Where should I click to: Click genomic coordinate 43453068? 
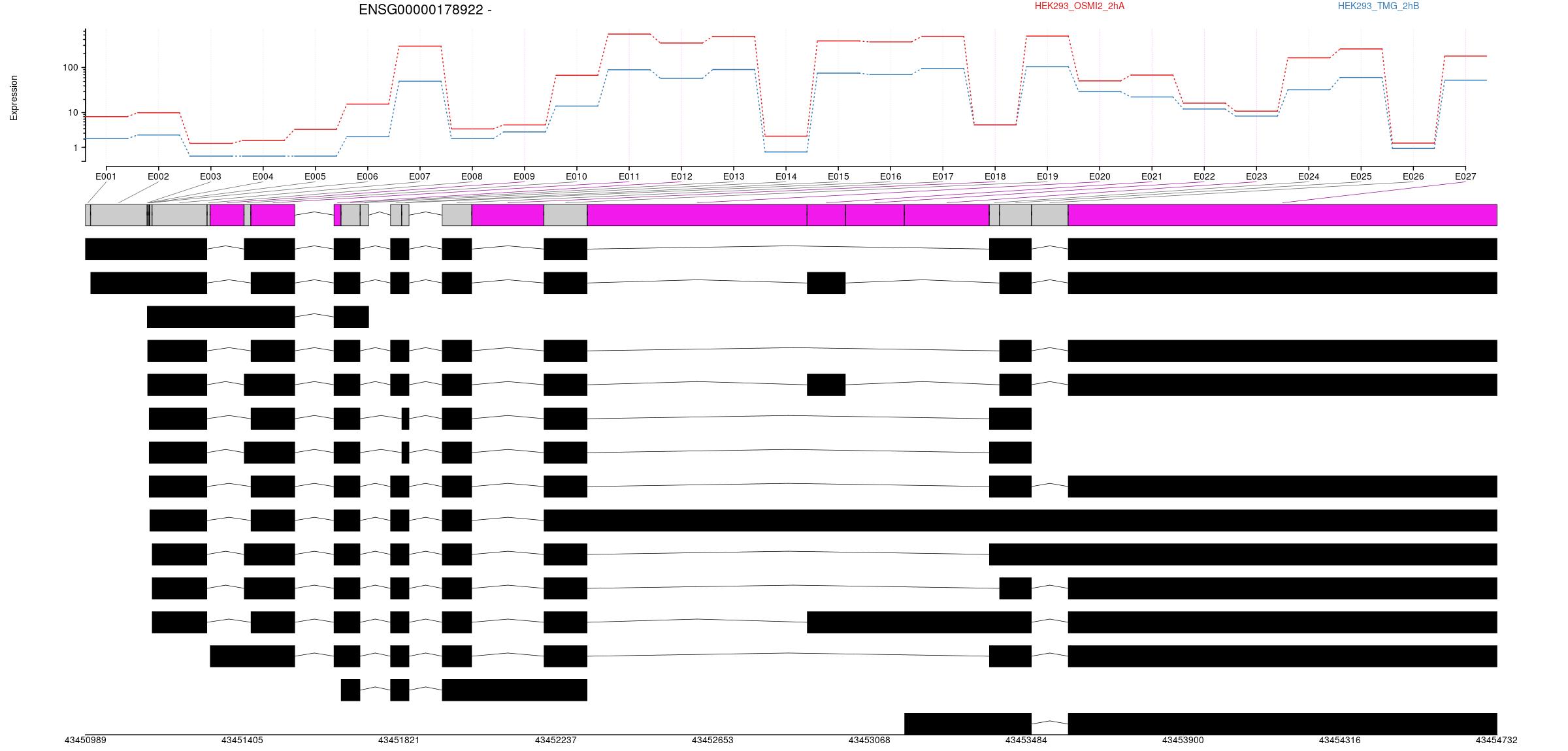[870, 740]
